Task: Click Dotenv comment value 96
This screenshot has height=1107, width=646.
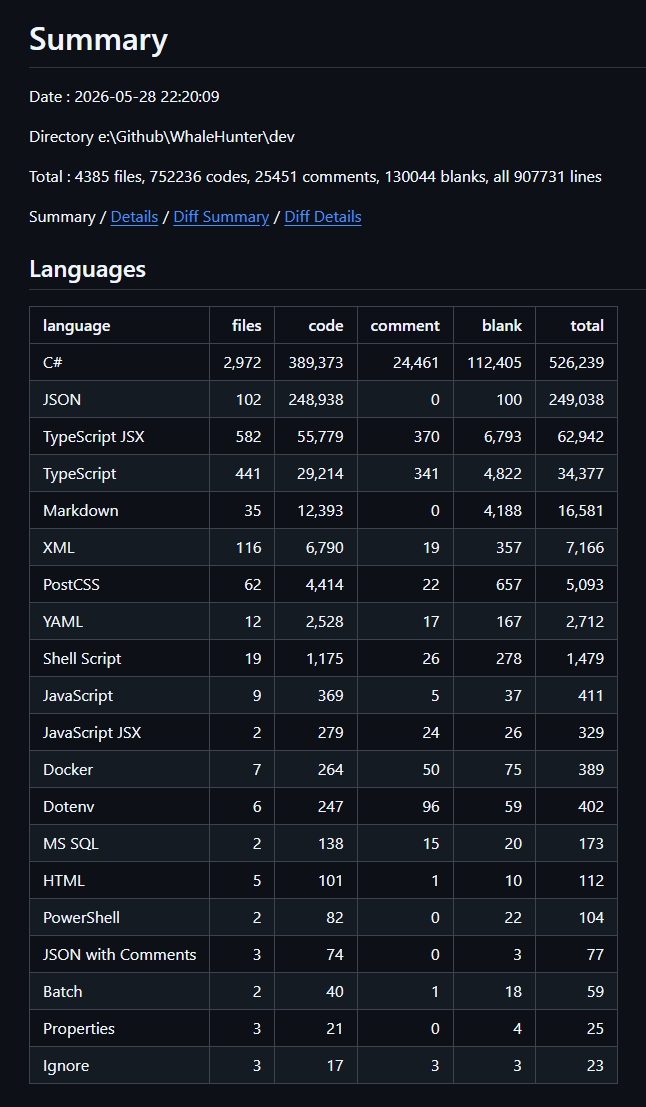Action: point(431,807)
